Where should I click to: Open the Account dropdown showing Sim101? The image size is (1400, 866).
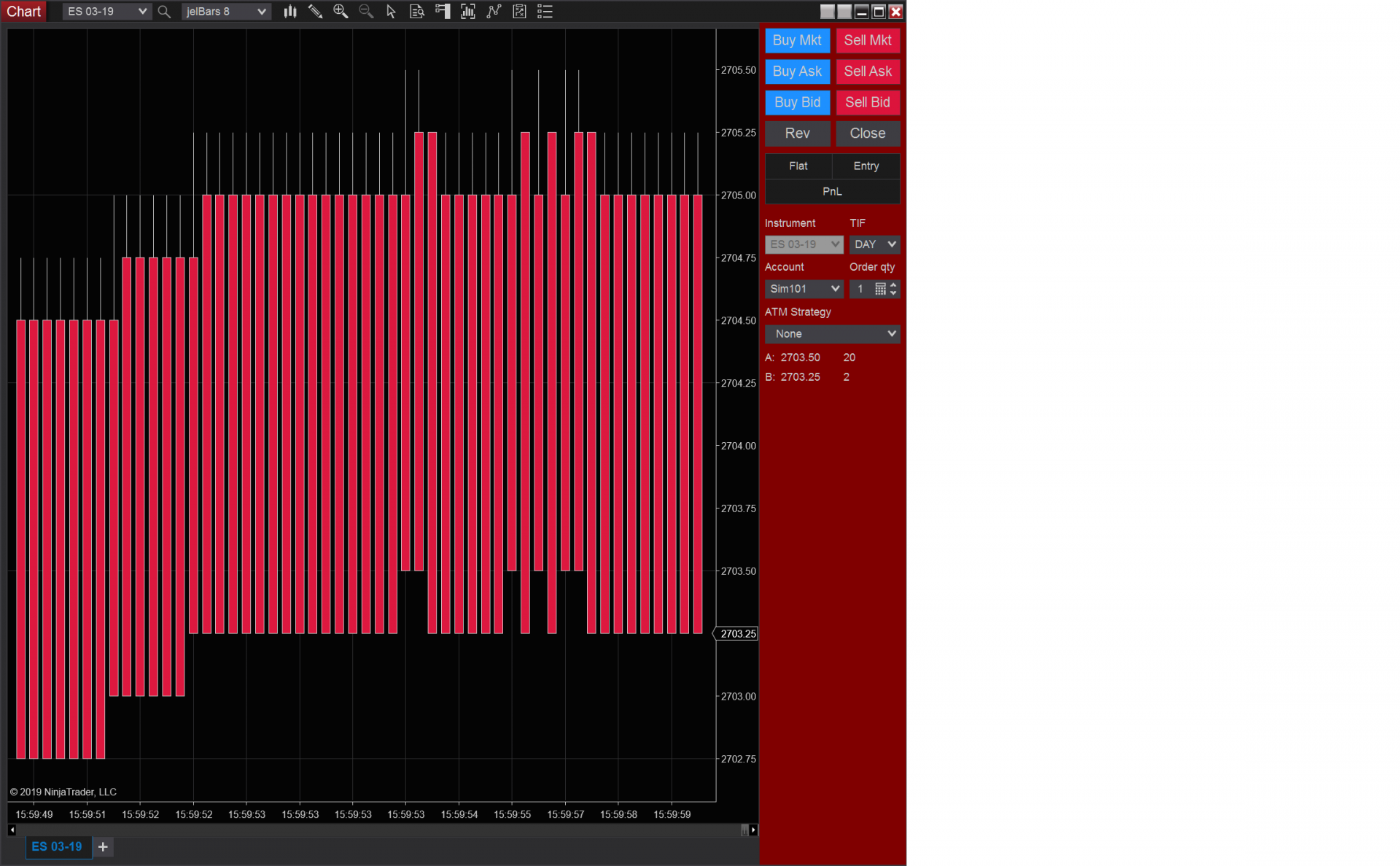[804, 288]
